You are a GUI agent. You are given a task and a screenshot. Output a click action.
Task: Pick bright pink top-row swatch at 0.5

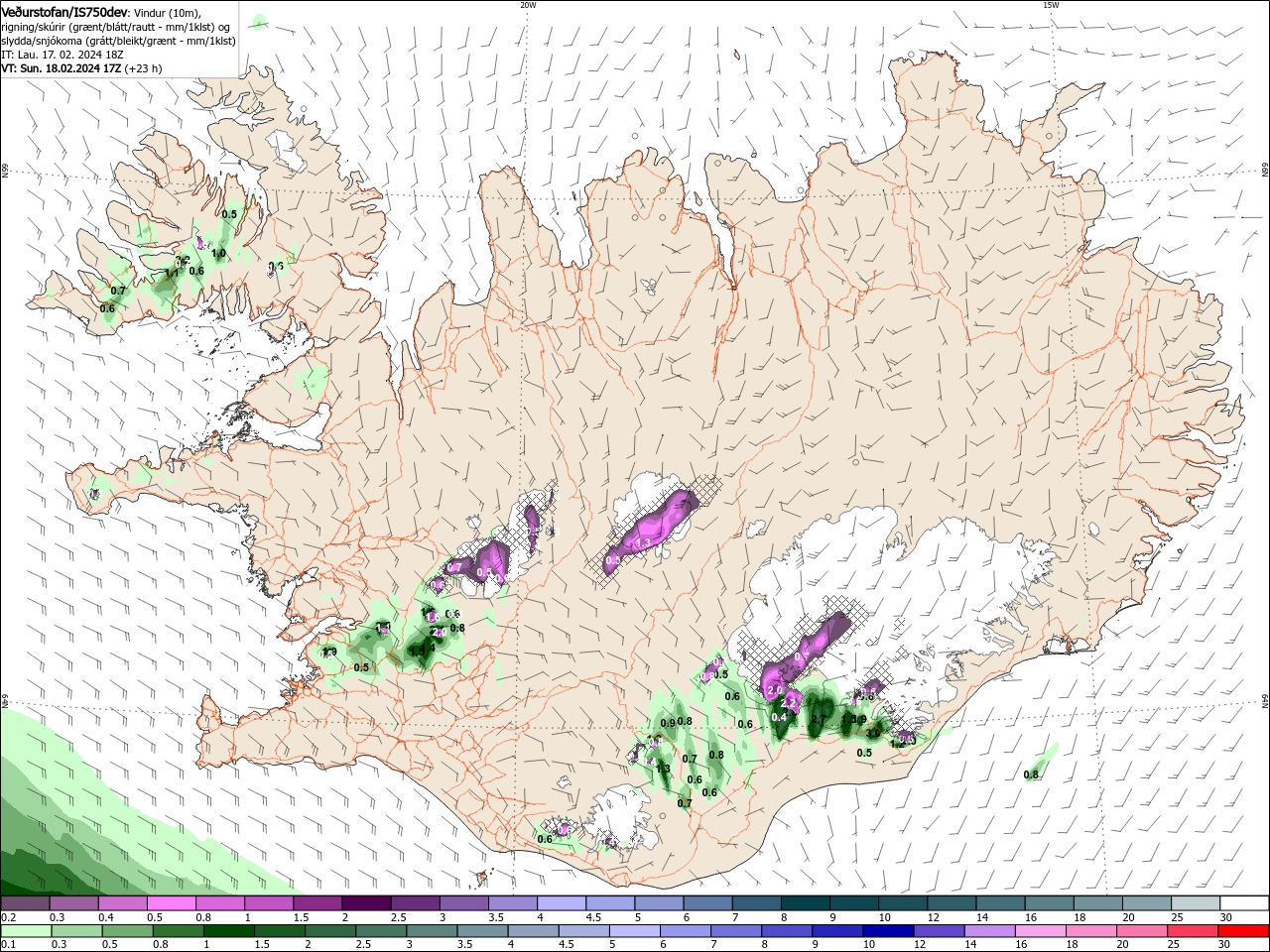(172, 902)
